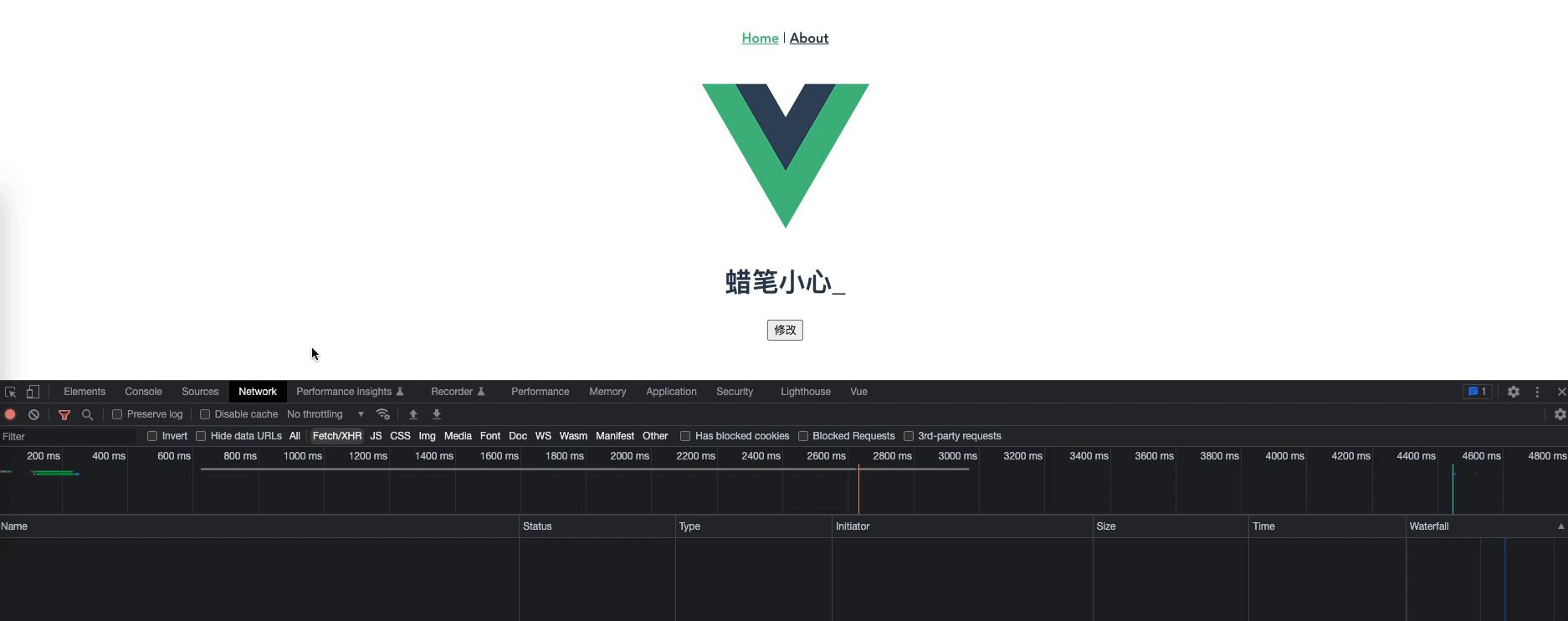
Task: Open Performance insights tab
Action: [x=350, y=392]
